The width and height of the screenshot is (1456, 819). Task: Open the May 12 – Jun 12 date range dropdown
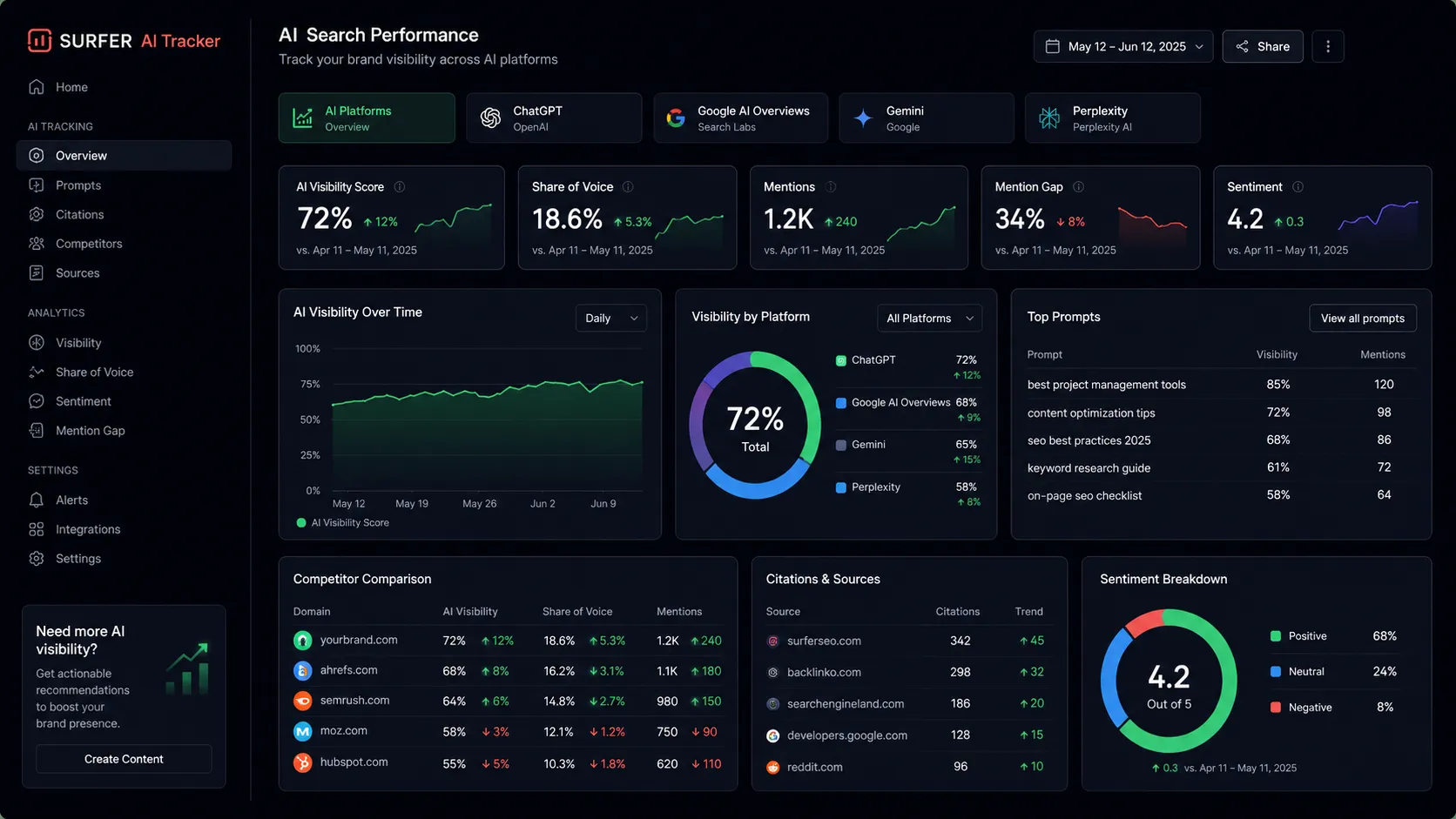pos(1123,46)
